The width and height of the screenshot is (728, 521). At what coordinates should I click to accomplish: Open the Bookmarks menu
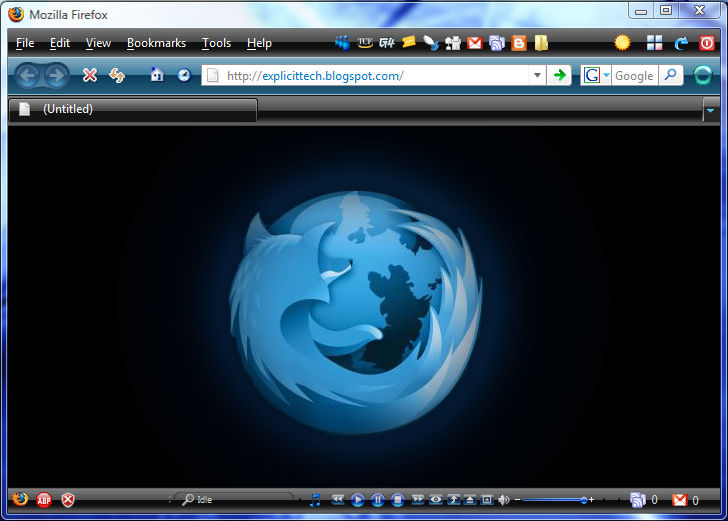(x=156, y=43)
